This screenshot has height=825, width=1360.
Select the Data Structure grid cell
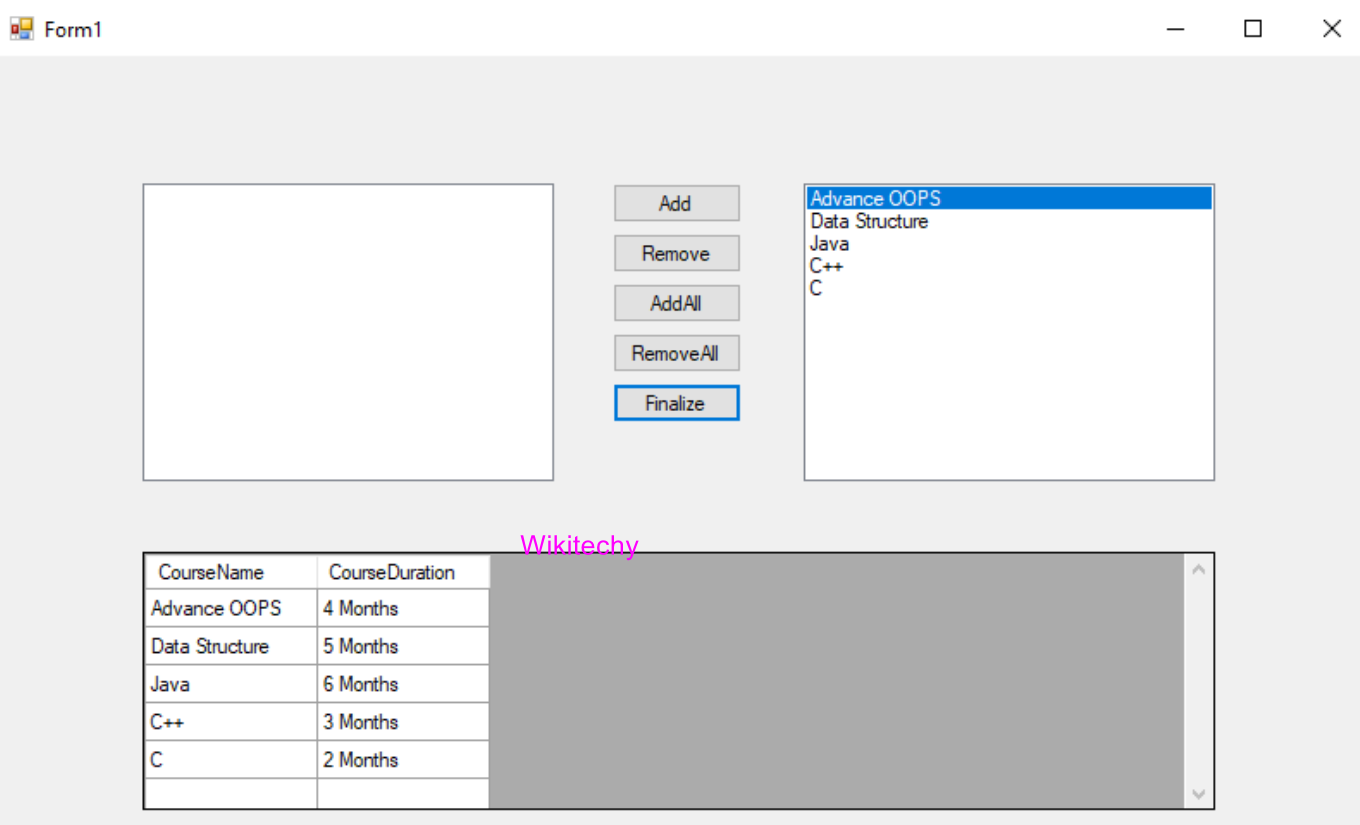pos(231,646)
